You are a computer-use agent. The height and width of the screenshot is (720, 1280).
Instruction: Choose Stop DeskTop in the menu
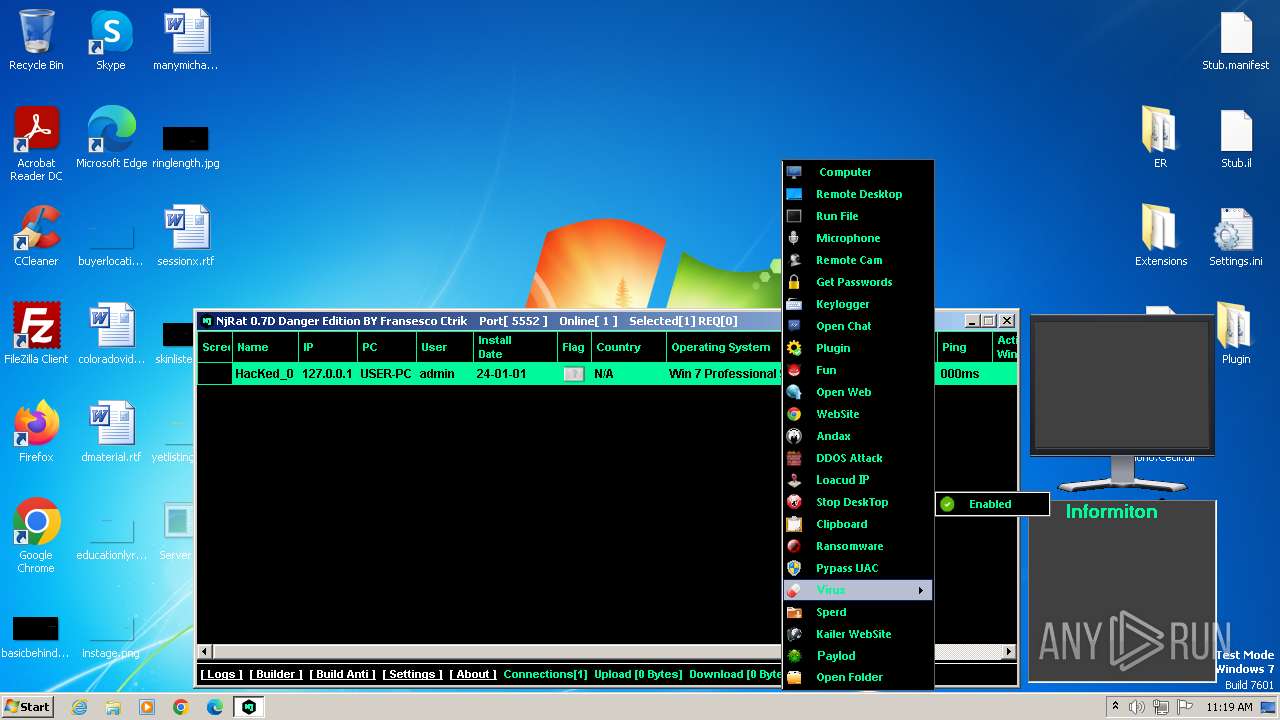click(857, 502)
